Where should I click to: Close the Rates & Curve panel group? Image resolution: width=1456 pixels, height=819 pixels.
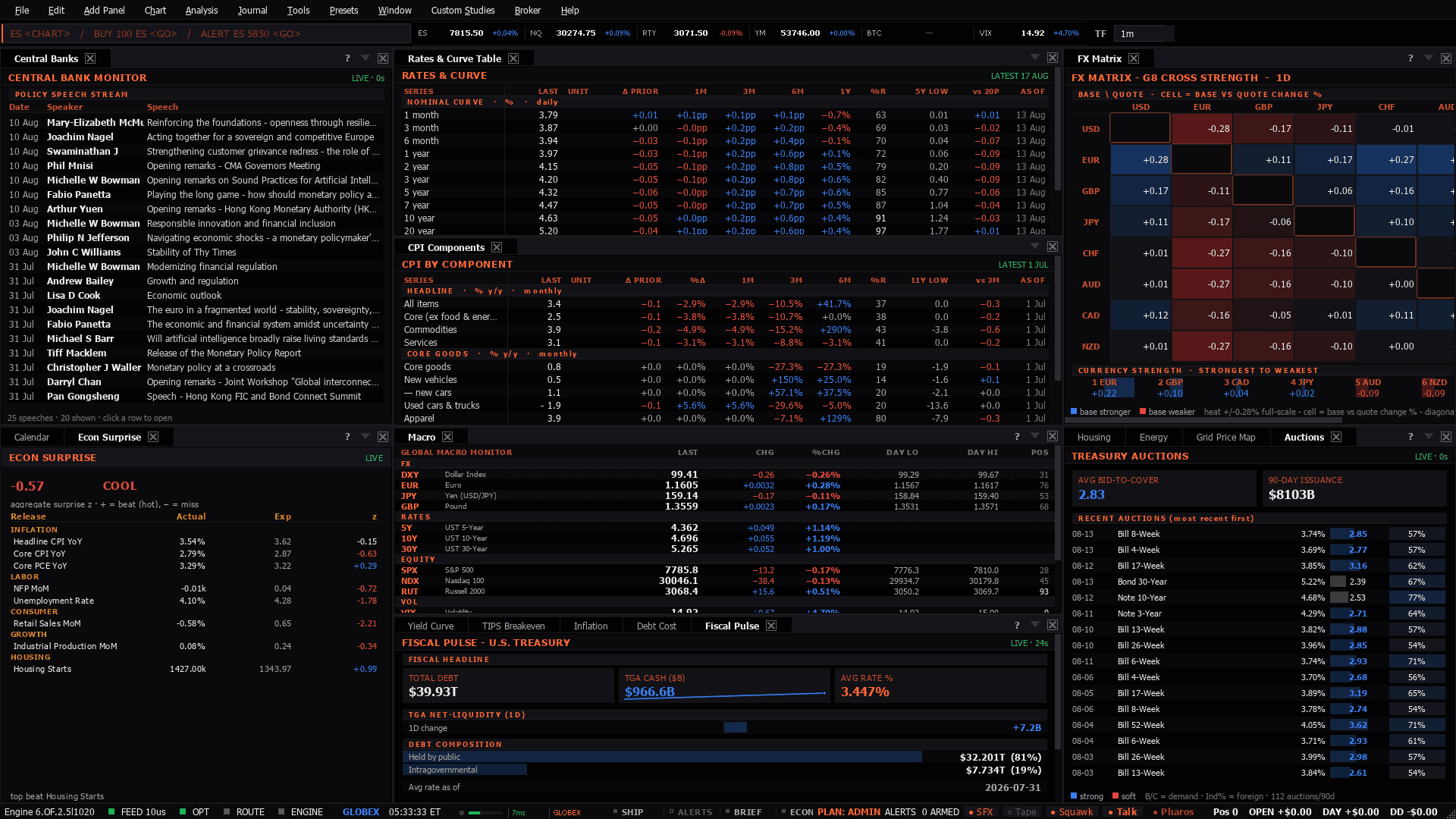point(1053,58)
